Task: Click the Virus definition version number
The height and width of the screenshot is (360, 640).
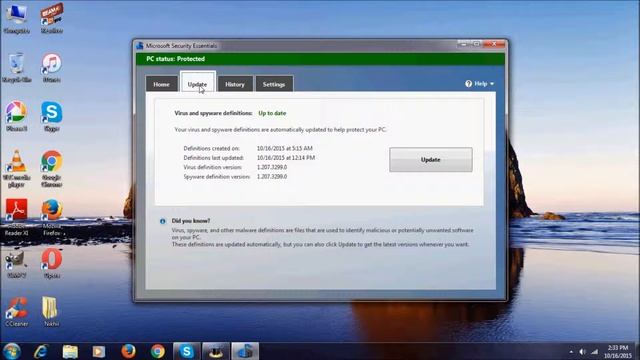Action: point(272,167)
